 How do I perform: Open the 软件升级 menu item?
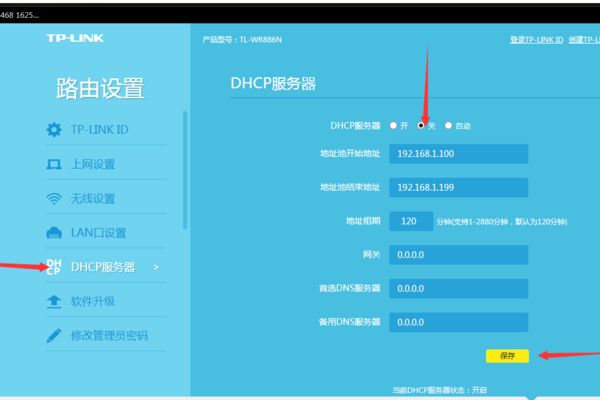point(93,301)
